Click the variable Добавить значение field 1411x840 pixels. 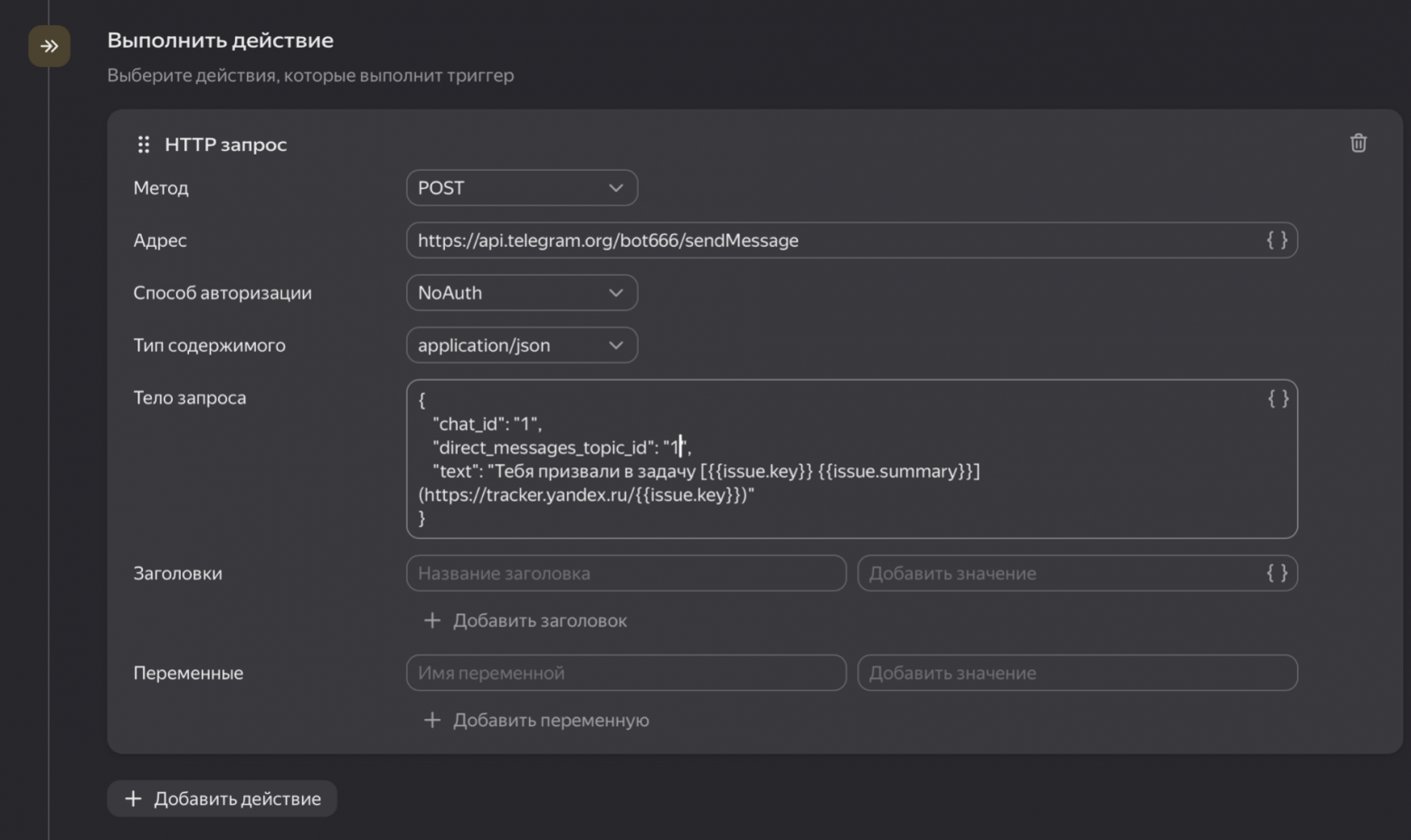pos(1076,673)
